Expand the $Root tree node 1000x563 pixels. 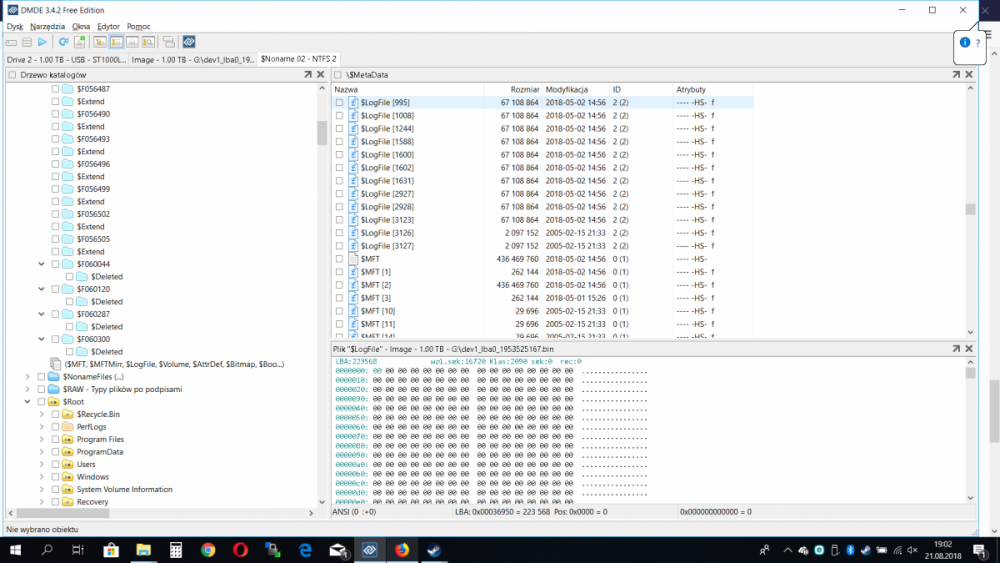coord(27,402)
